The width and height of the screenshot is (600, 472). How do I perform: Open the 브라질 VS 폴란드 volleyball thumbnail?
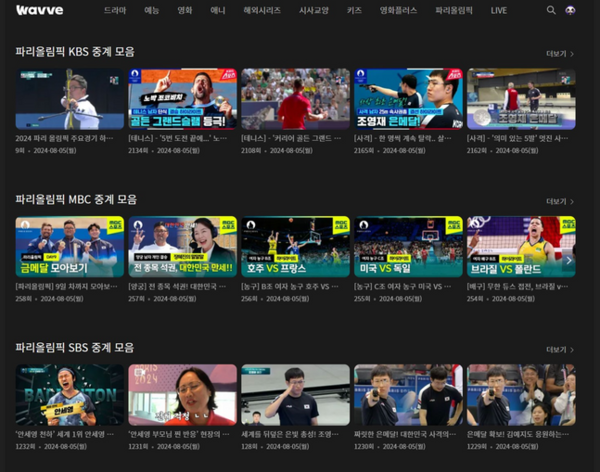pos(520,247)
